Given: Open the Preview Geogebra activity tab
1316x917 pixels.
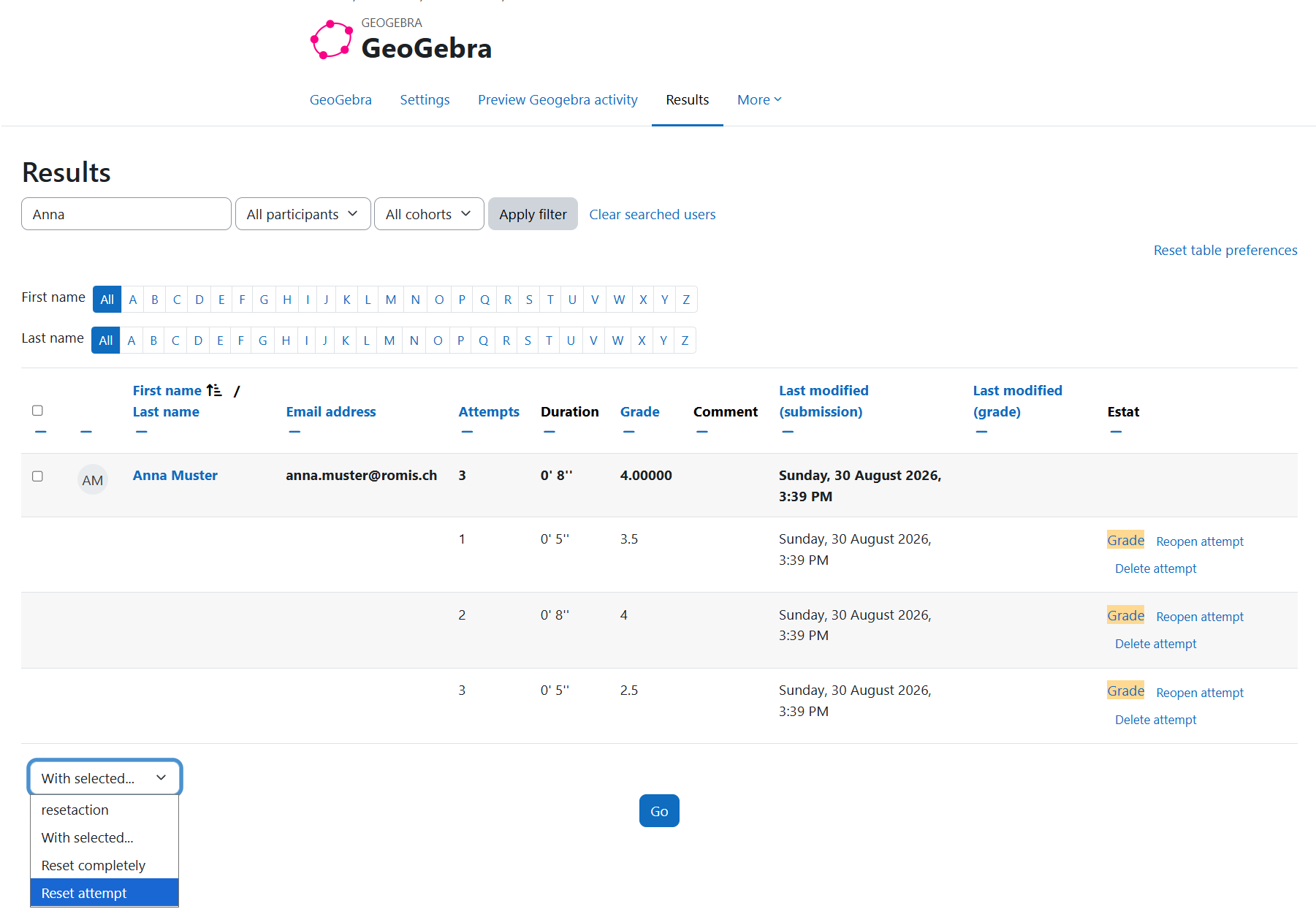Looking at the screenshot, I should pyautogui.click(x=558, y=99).
